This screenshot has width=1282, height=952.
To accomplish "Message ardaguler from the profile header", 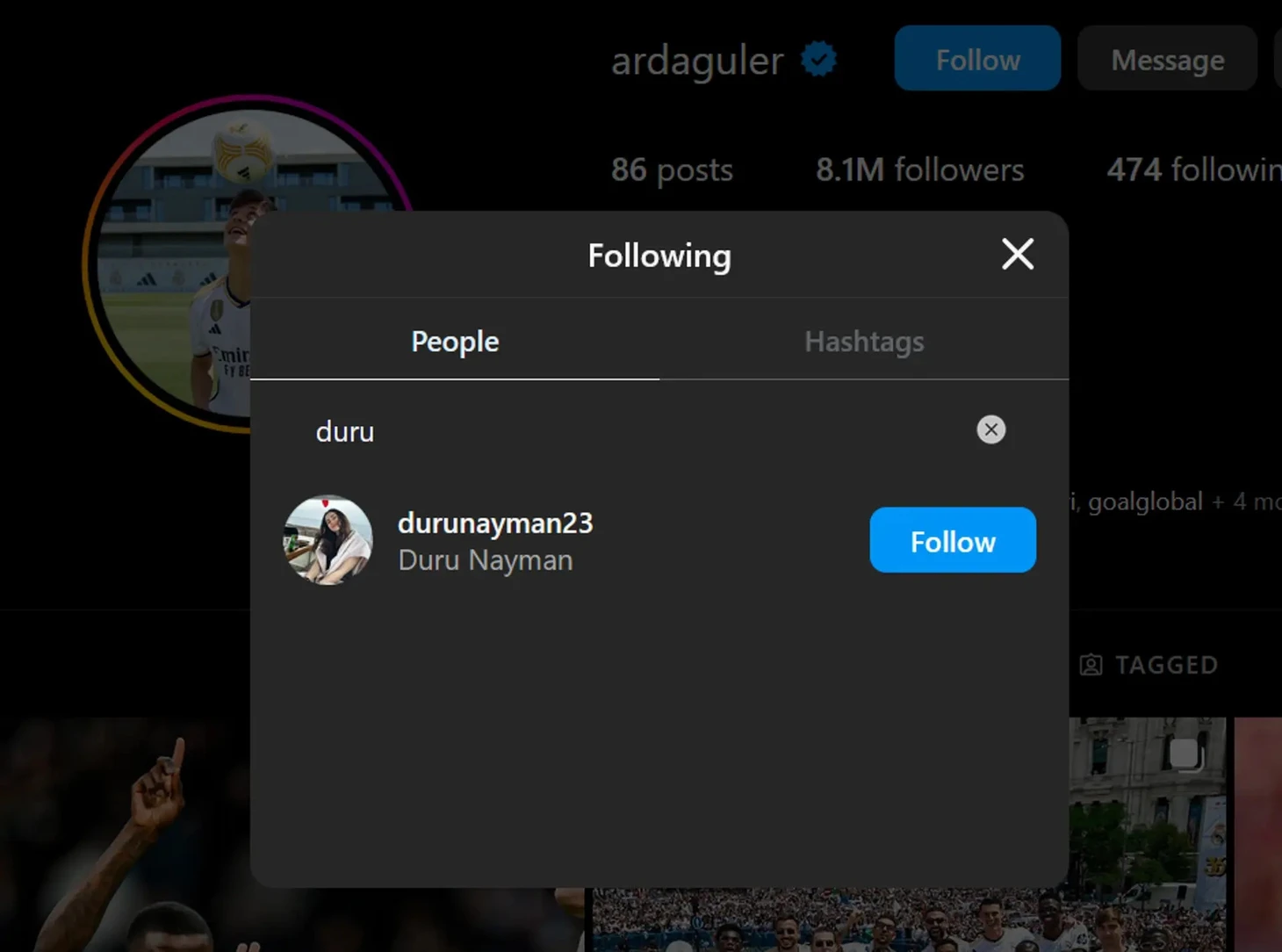I will 1167,58.
